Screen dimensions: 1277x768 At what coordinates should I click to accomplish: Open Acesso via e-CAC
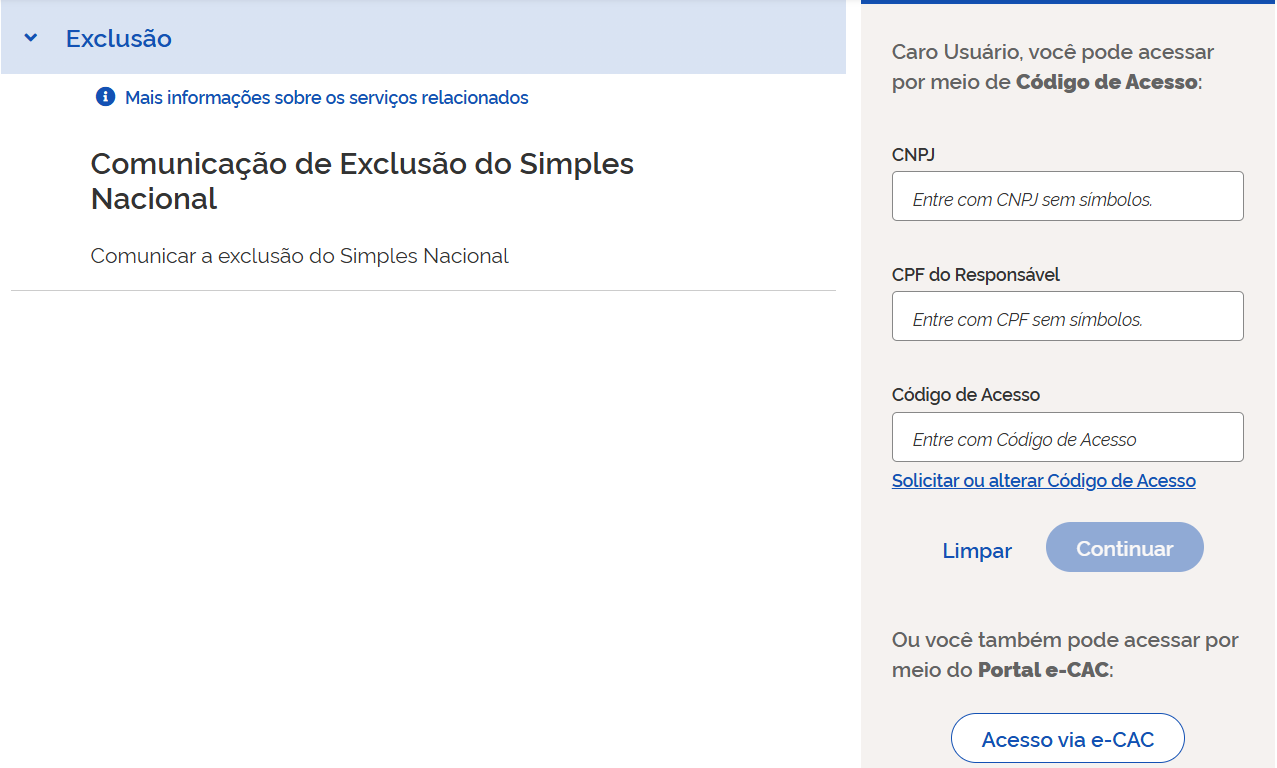pyautogui.click(x=1067, y=739)
